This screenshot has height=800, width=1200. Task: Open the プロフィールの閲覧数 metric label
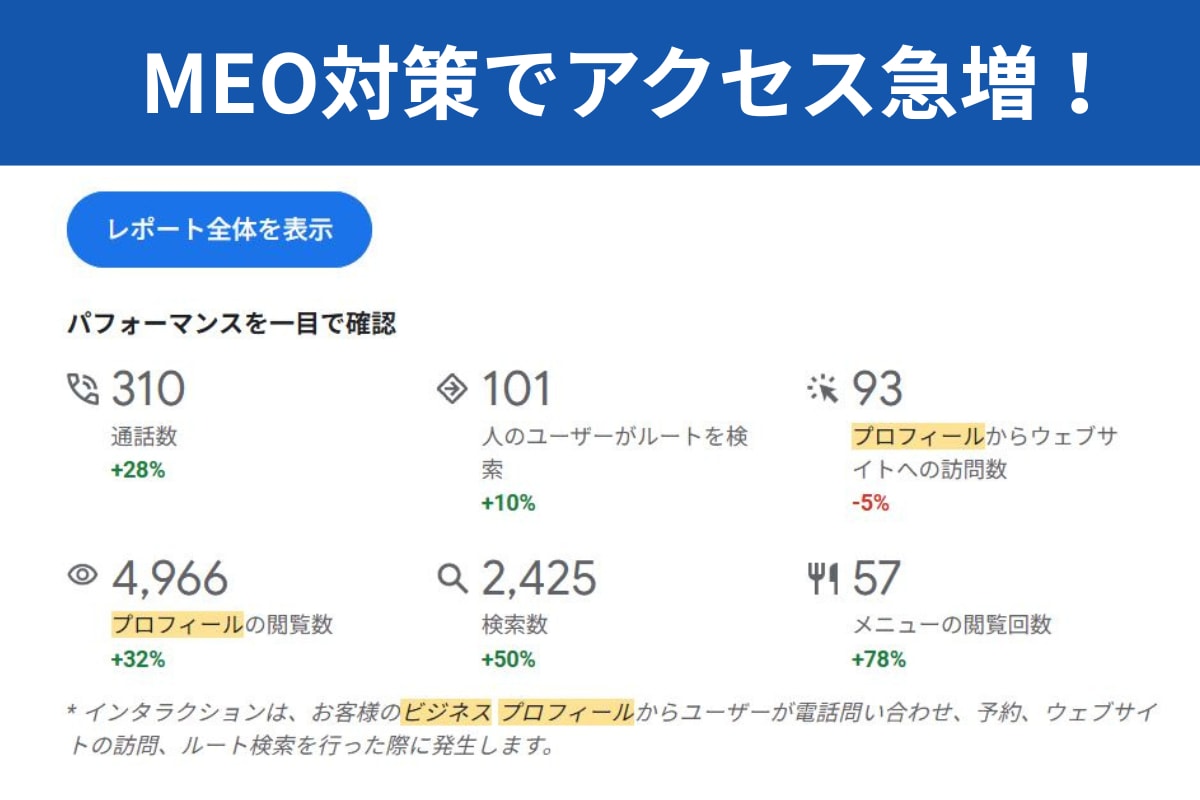[222, 626]
